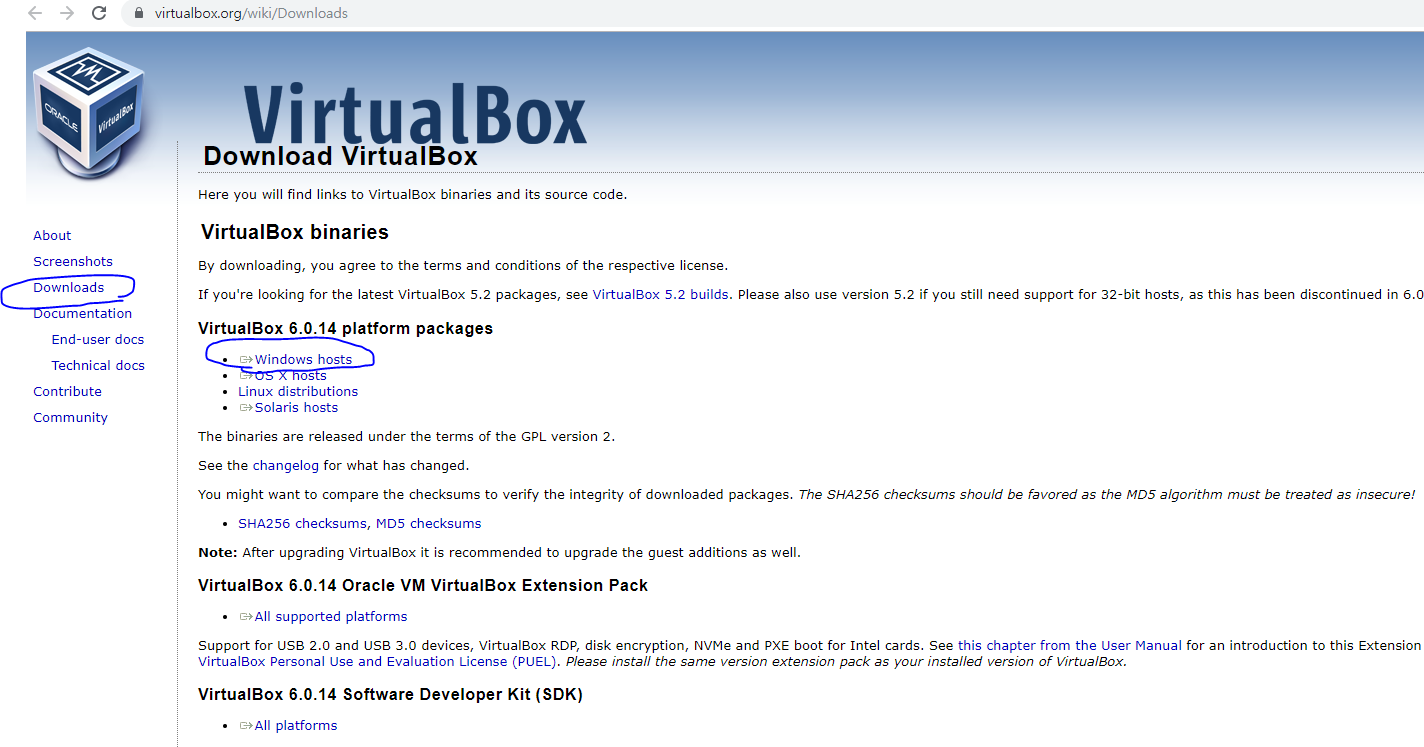
Task: Click external link icon beside Windows hosts
Action: click(x=246, y=360)
